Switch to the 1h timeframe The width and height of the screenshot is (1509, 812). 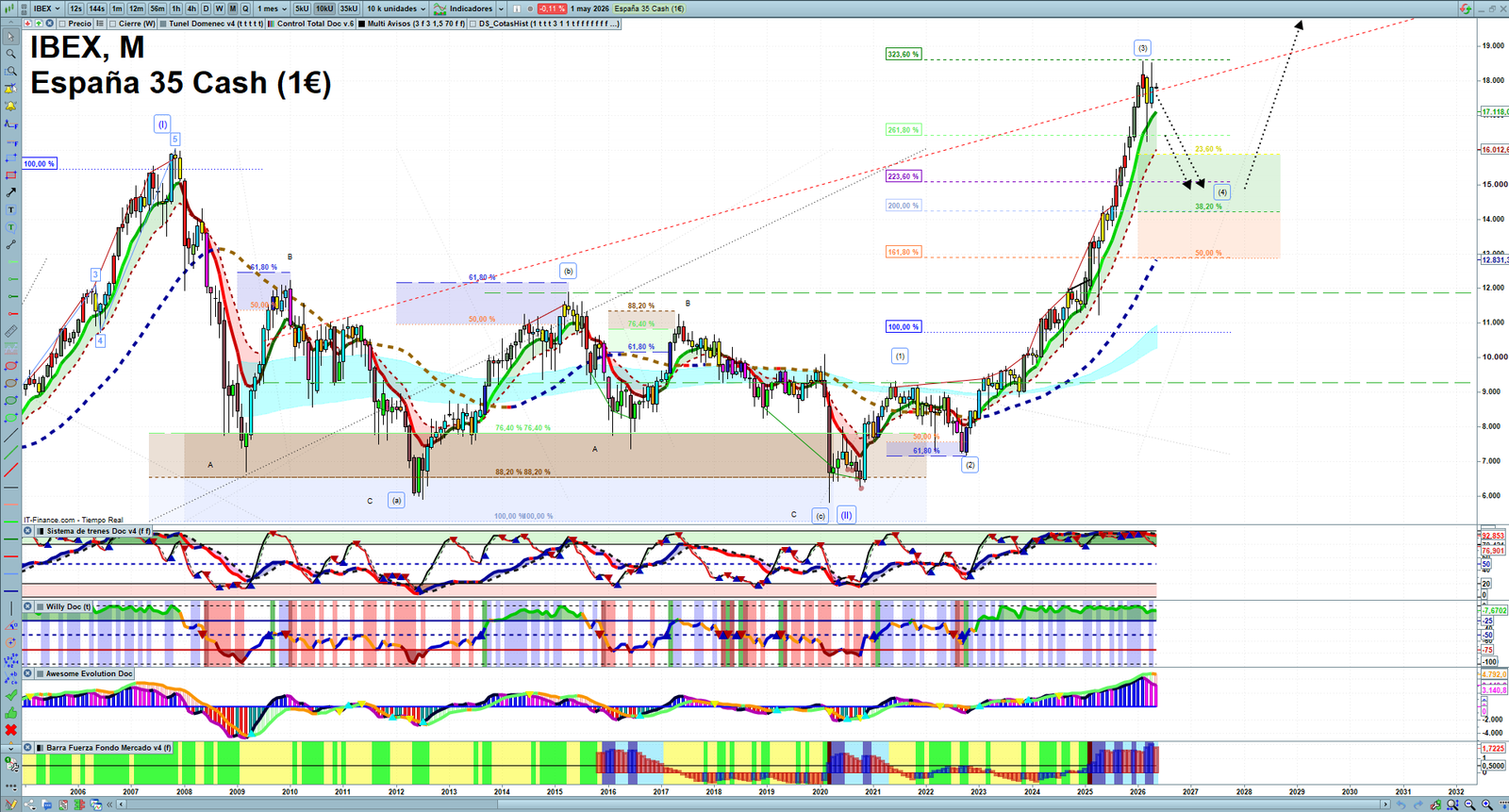175,8
